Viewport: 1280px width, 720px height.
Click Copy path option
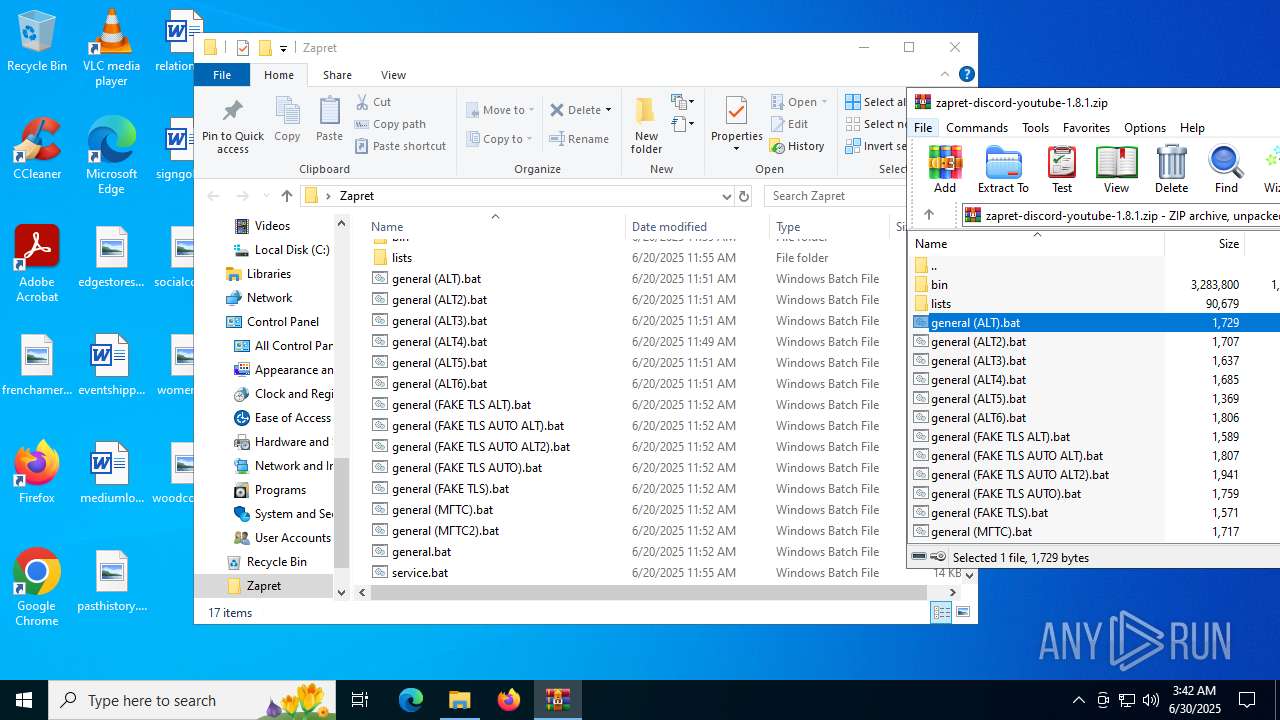tap(390, 124)
